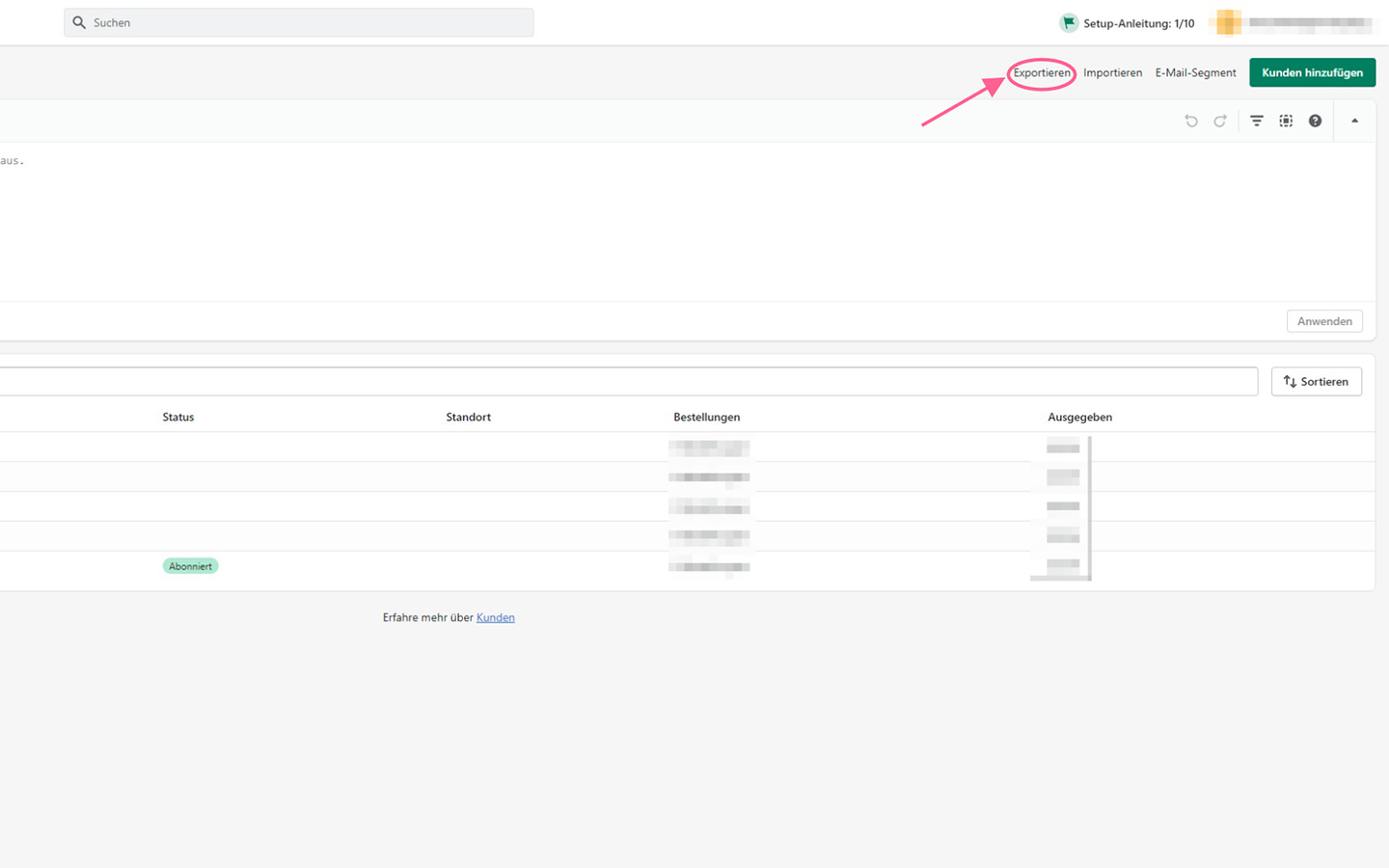The width and height of the screenshot is (1389, 868).
Task: Focus the Suchen search bar
Action: (299, 22)
